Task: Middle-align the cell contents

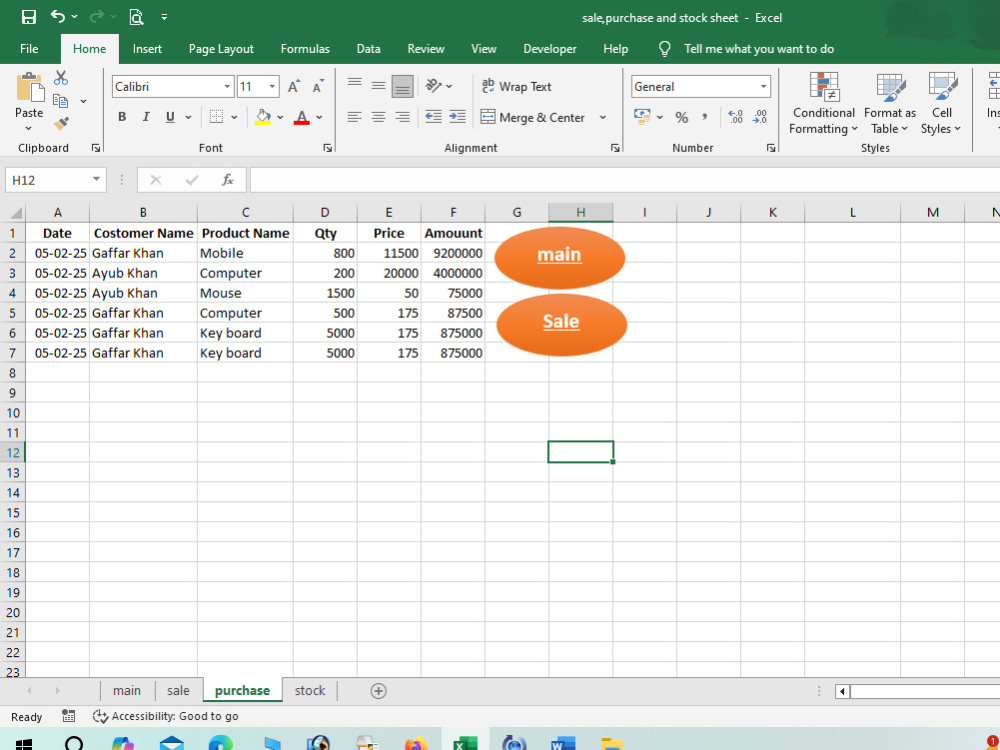Action: 378,85
